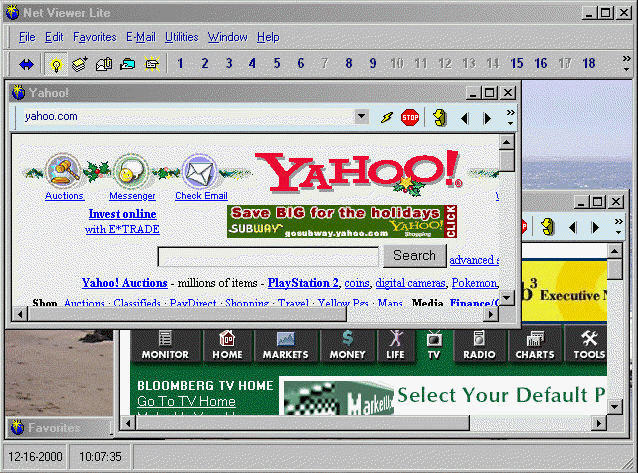Expand main toolbar overflow chevron
638x473 pixels.
click(626, 64)
